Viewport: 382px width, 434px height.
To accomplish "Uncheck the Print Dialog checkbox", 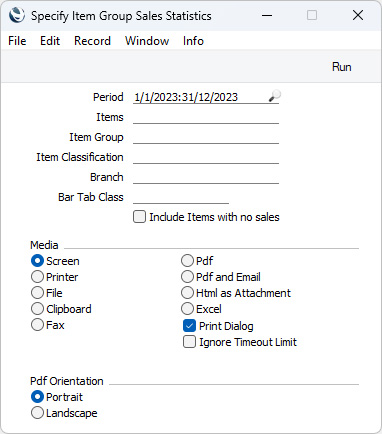I will [189, 326].
